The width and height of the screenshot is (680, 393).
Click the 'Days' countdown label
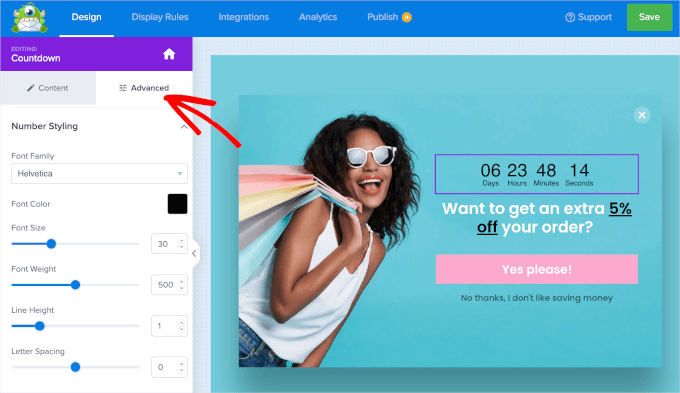(490, 183)
